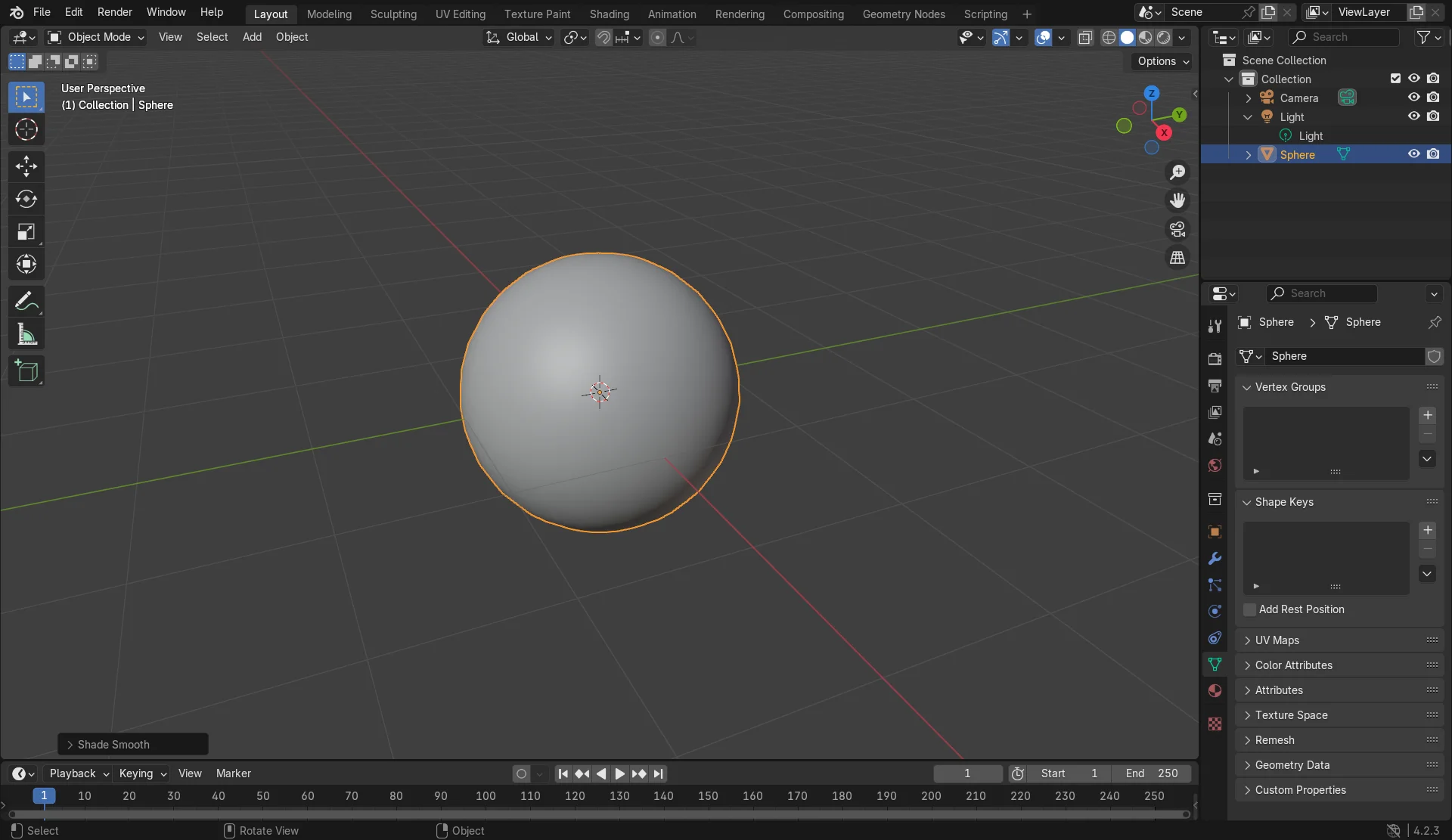Open the viewport Add menu
Viewport: 1452px width, 840px height.
point(252,37)
